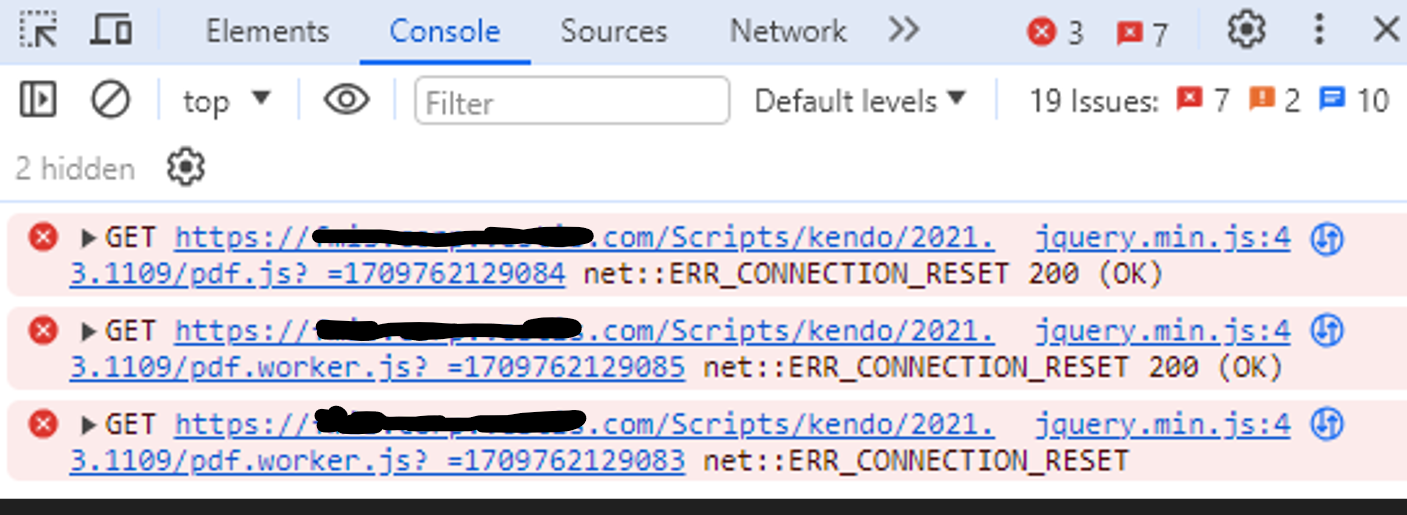This screenshot has width=1407, height=515.
Task: Click into the console Filter field
Action: tap(572, 102)
